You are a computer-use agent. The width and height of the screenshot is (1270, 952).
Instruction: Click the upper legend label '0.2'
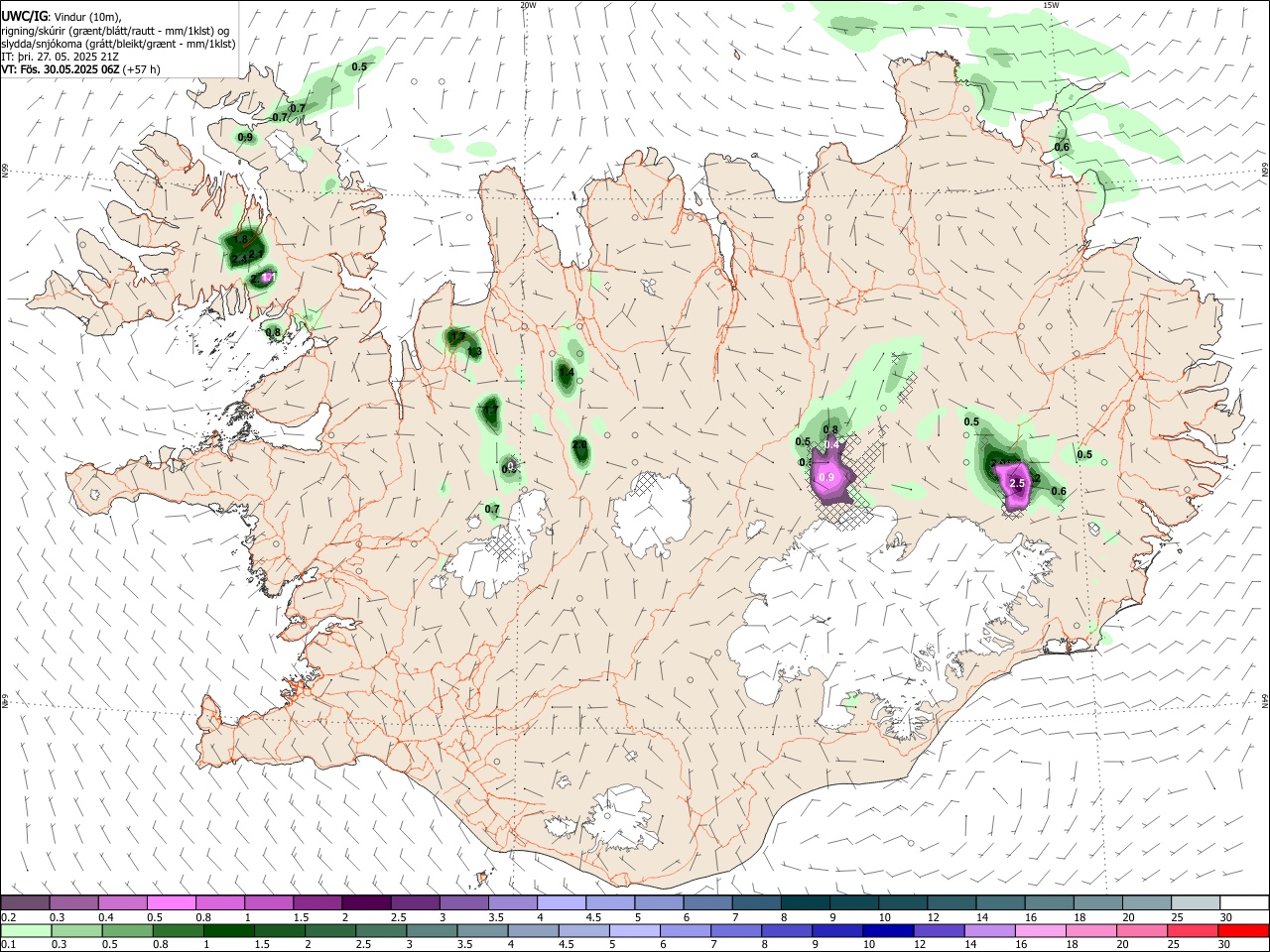[x=10, y=917]
